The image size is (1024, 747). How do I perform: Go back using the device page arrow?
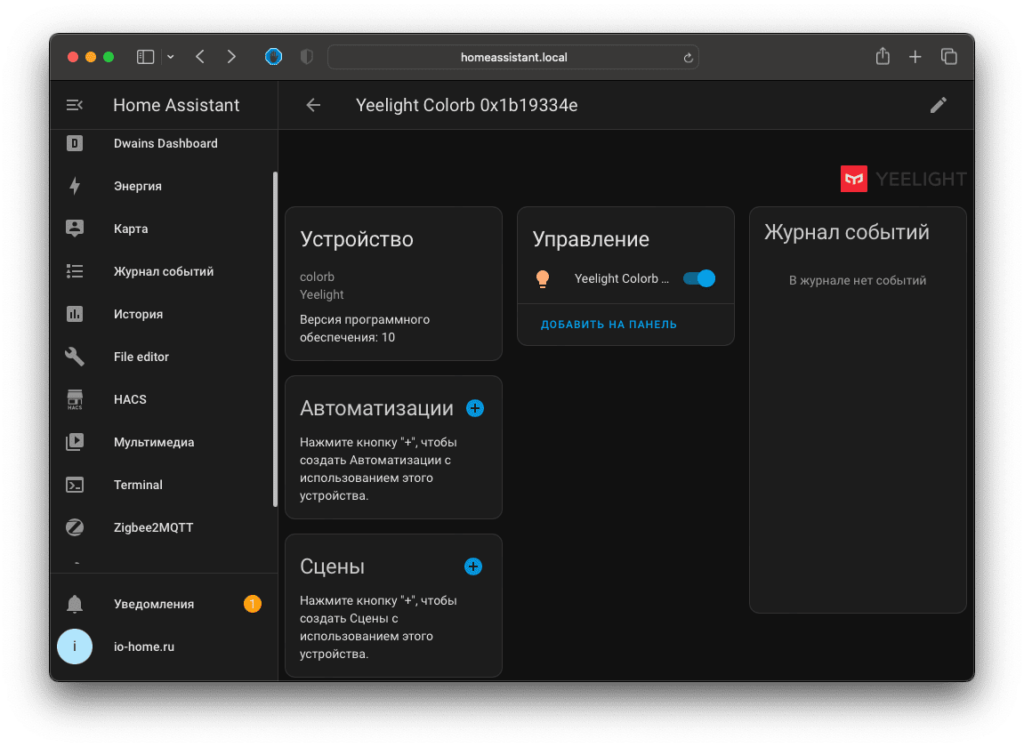click(x=313, y=105)
